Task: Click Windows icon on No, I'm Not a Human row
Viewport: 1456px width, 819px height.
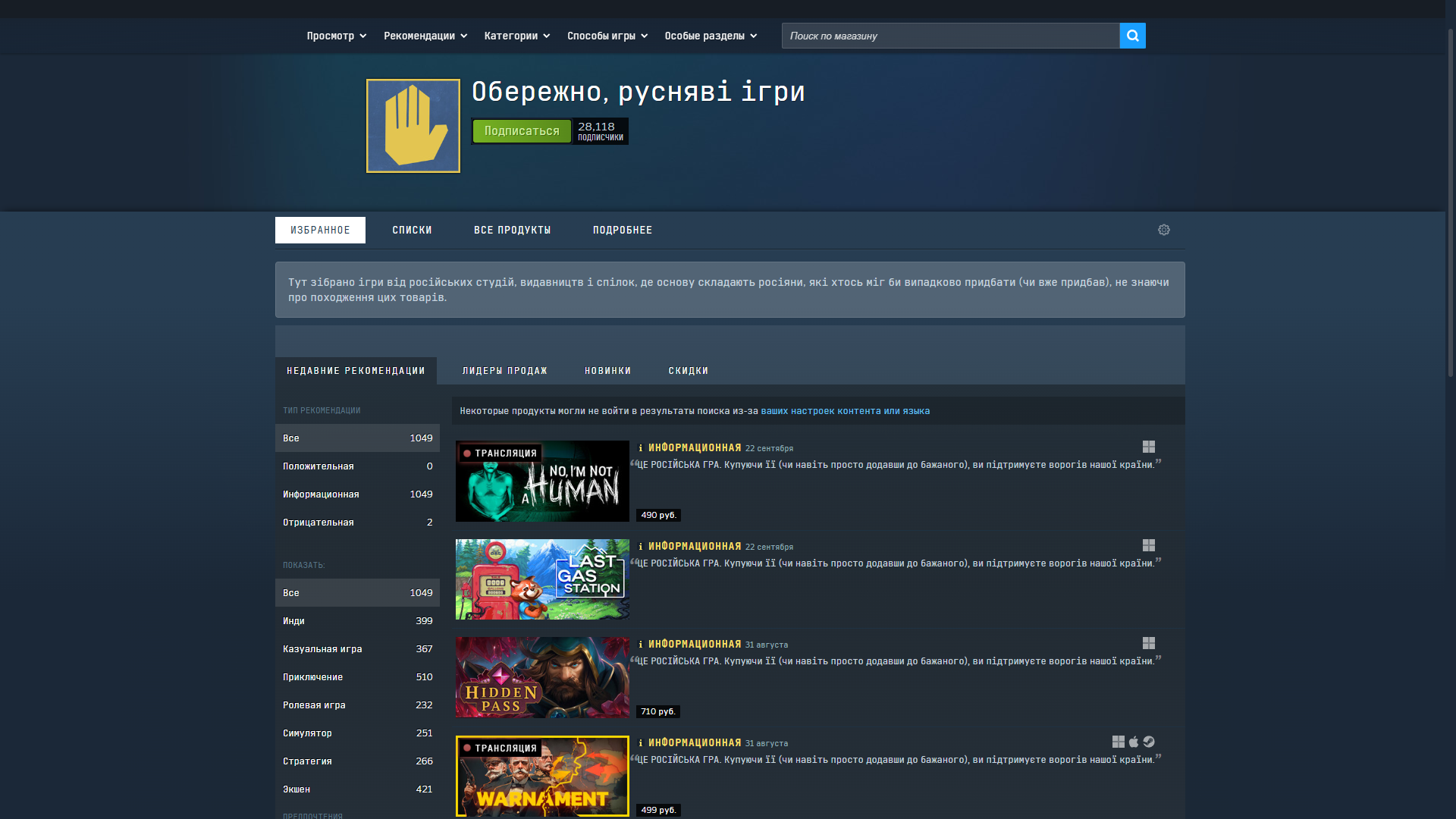Action: (1148, 447)
